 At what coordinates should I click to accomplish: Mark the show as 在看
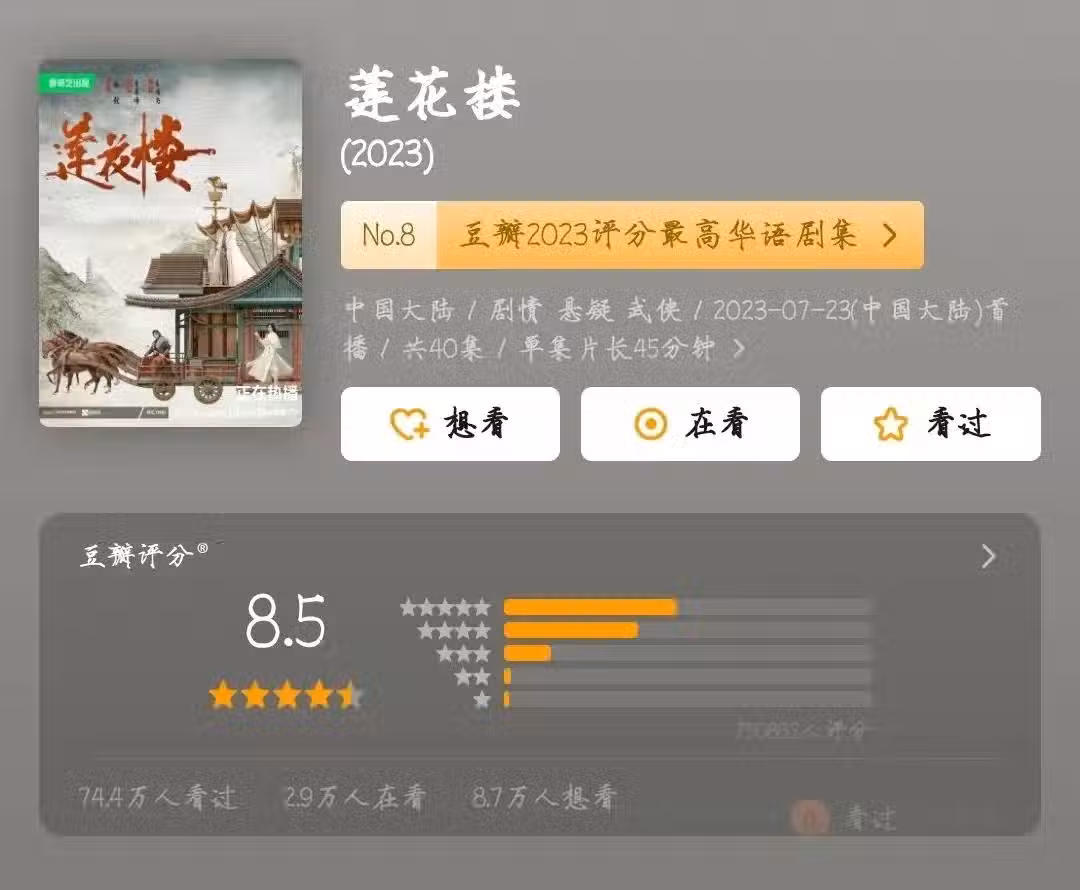pos(690,424)
